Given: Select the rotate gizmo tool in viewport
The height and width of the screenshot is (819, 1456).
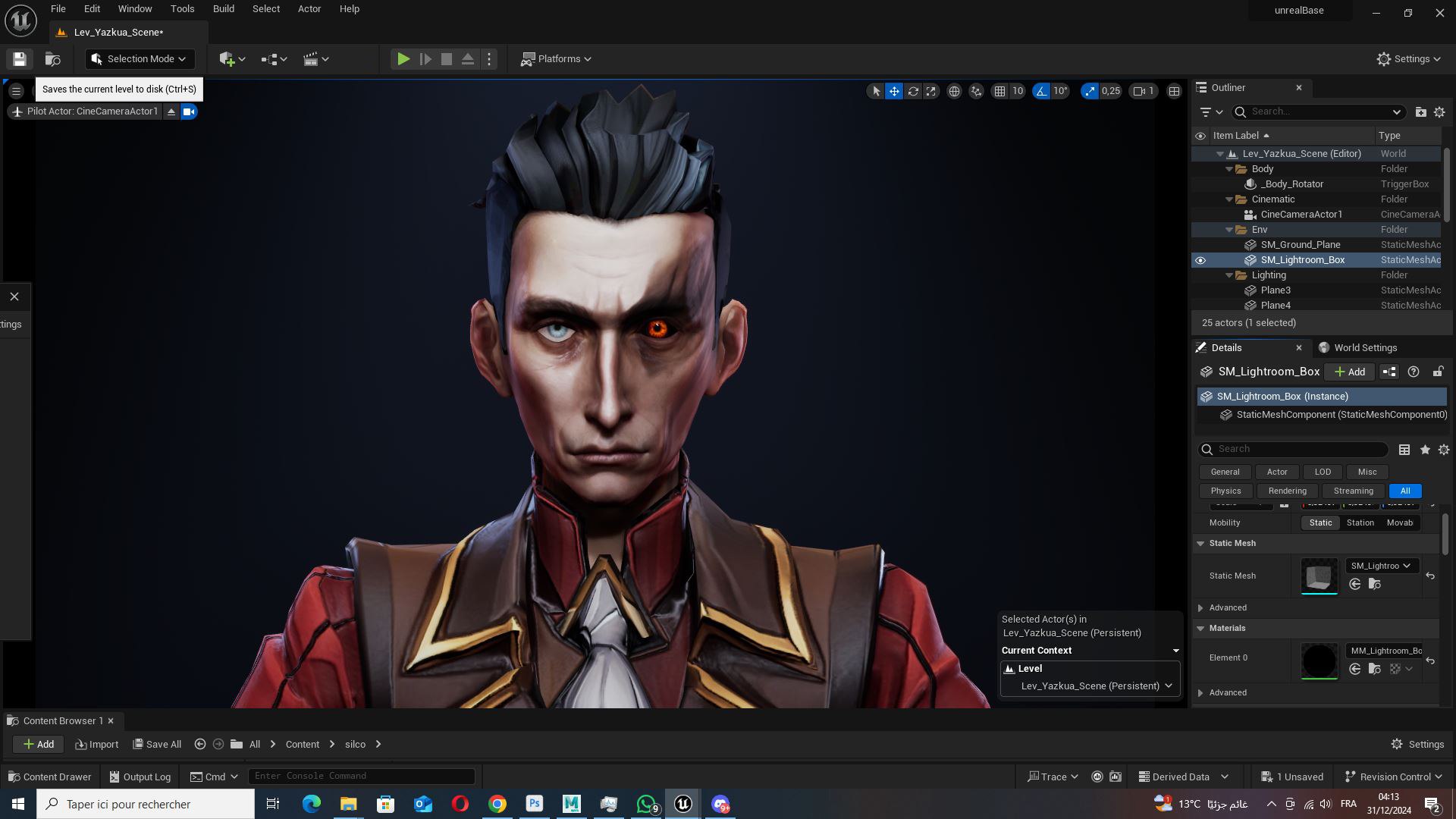Looking at the screenshot, I should (x=913, y=91).
